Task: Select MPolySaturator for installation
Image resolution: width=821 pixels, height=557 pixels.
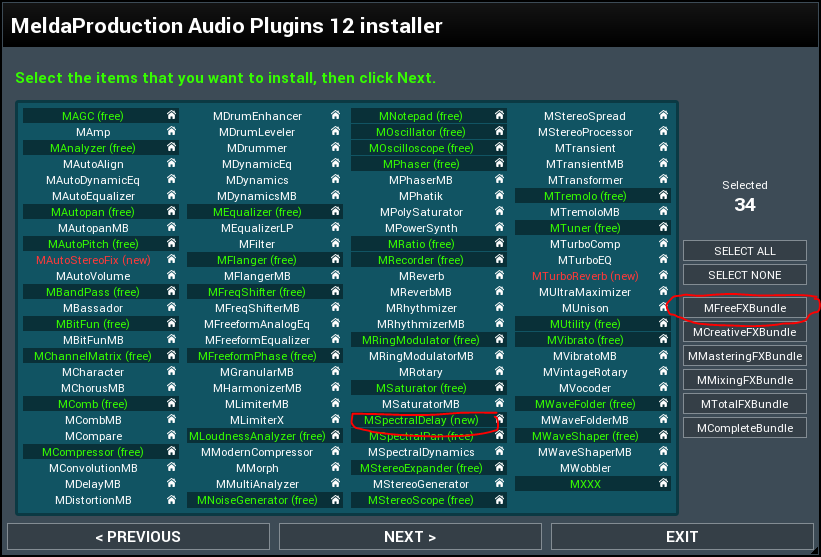Action: click(420, 212)
